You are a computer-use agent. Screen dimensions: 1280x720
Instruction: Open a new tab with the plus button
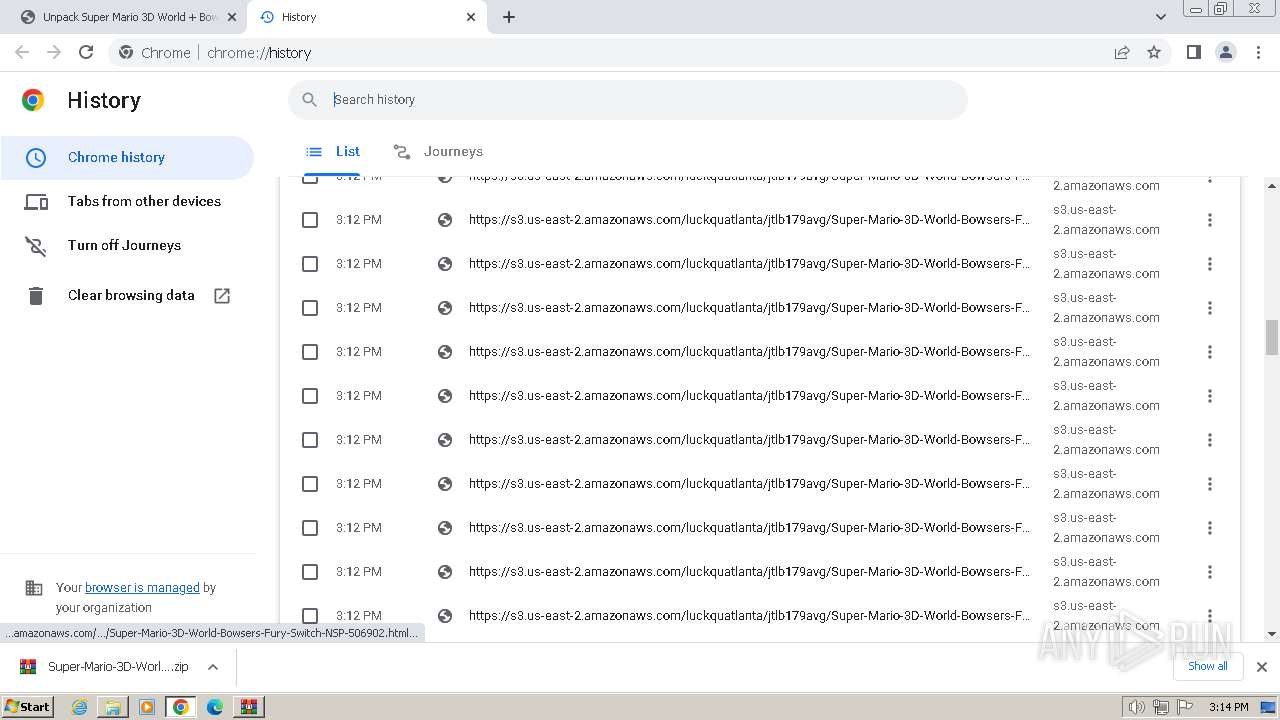[x=509, y=17]
